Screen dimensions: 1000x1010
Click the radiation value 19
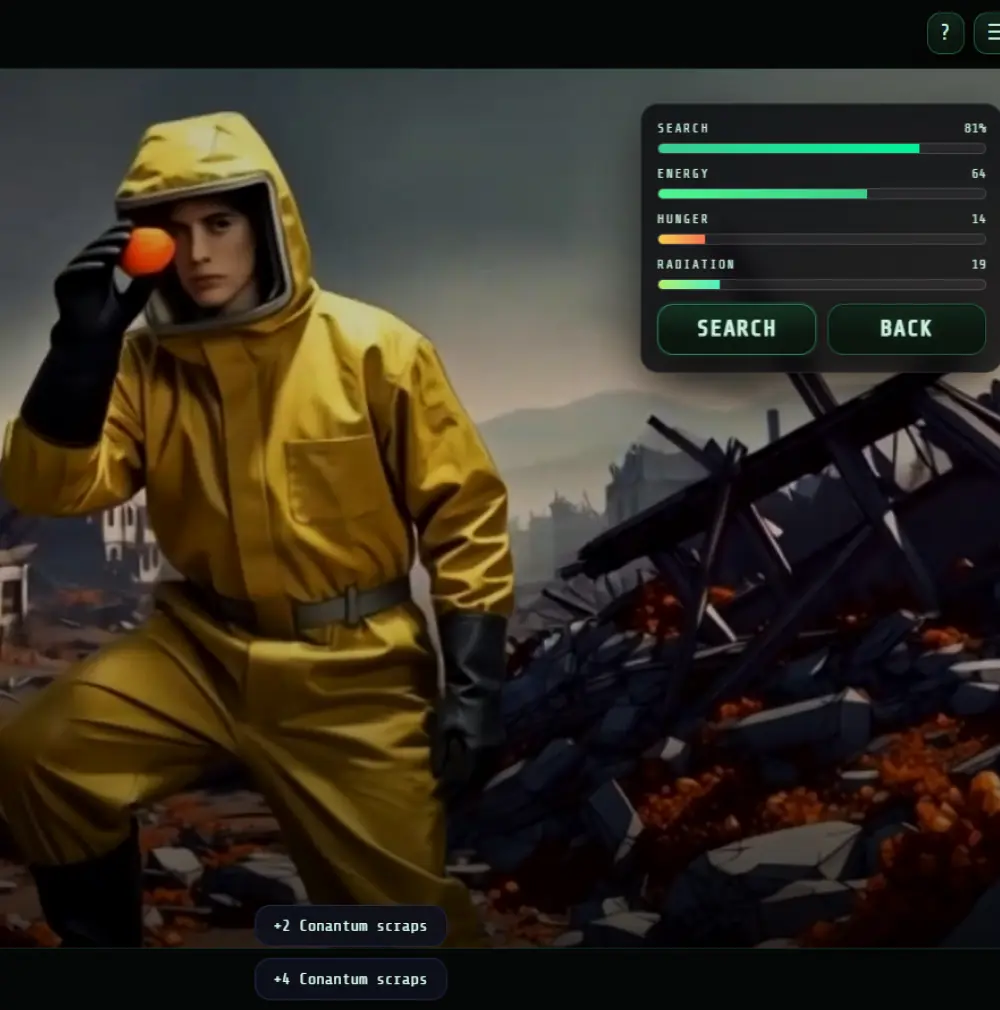tap(978, 264)
